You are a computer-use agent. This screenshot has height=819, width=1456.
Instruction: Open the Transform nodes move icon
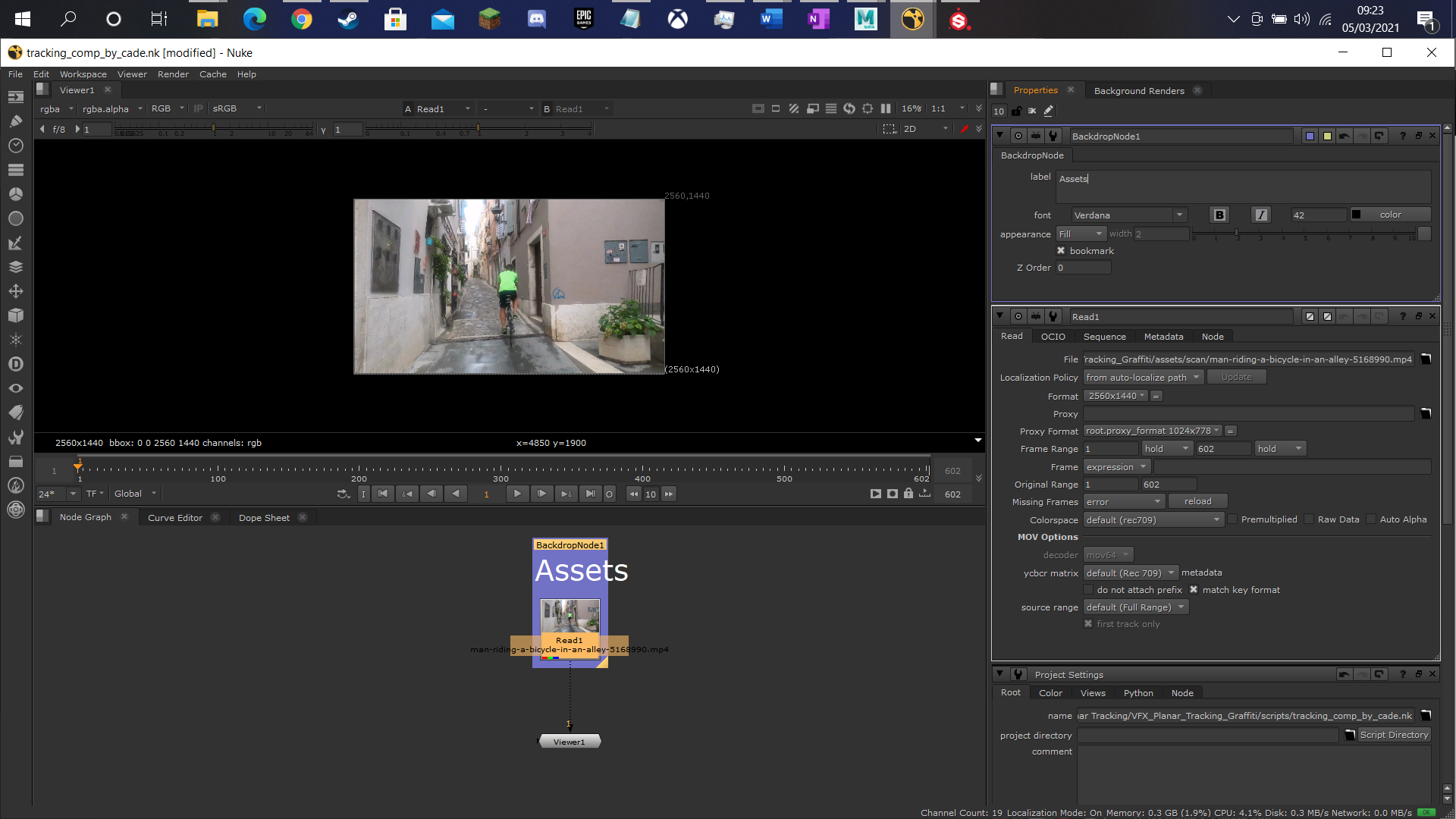click(15, 291)
